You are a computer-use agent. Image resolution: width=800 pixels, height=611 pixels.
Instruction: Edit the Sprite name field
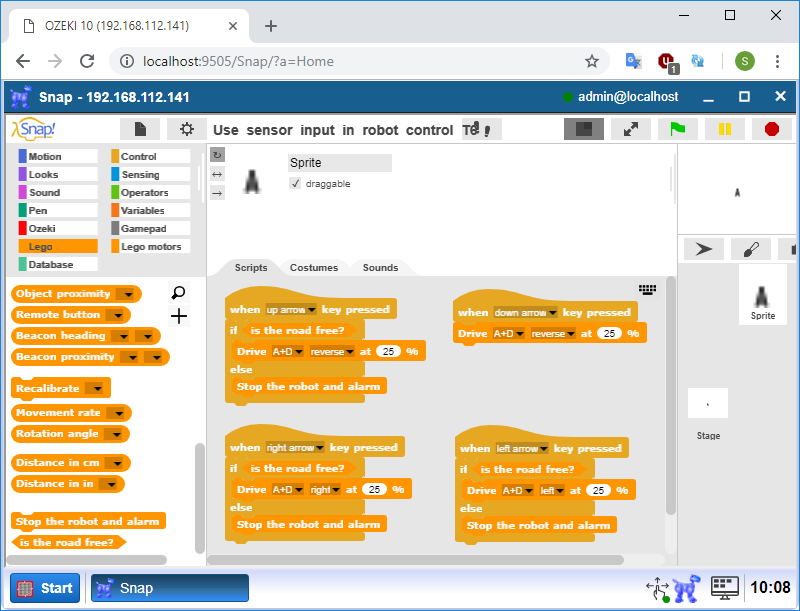click(x=340, y=163)
